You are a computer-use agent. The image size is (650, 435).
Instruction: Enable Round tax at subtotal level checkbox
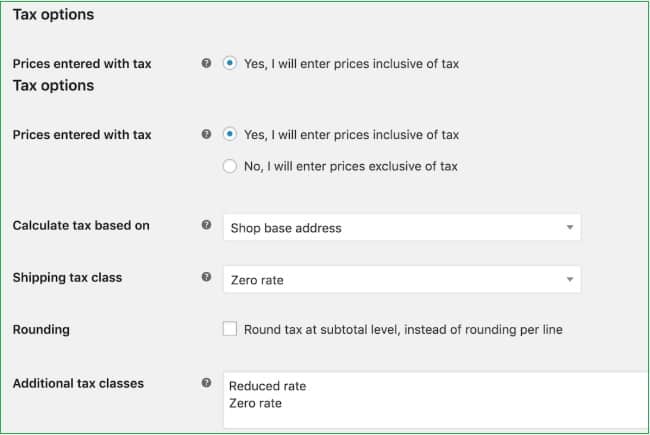(230, 329)
